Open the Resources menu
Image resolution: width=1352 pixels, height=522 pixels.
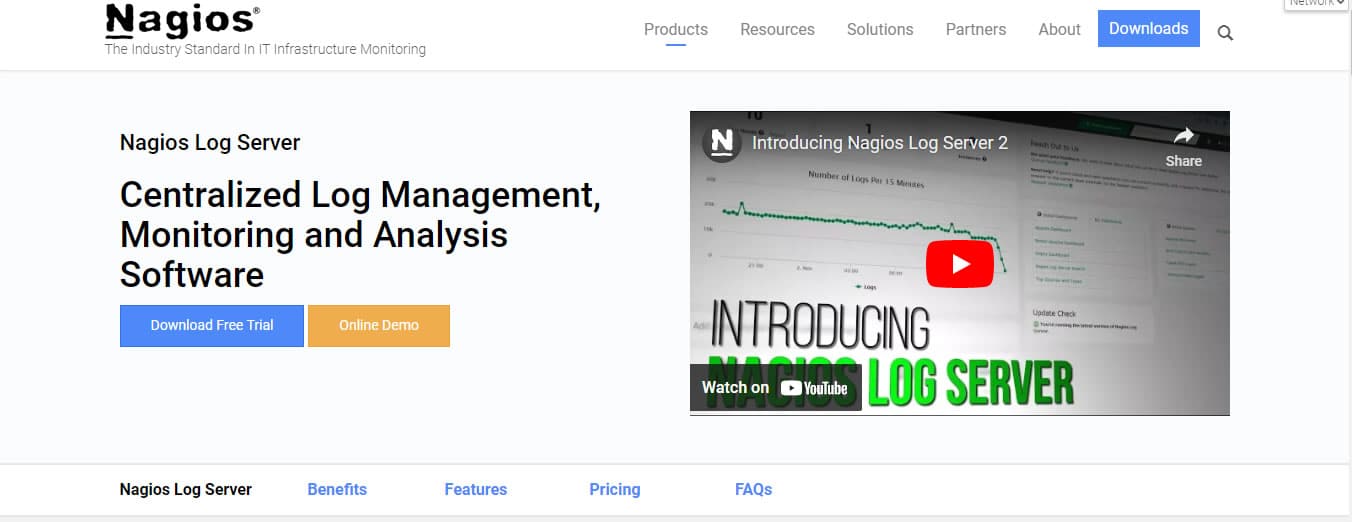[777, 29]
